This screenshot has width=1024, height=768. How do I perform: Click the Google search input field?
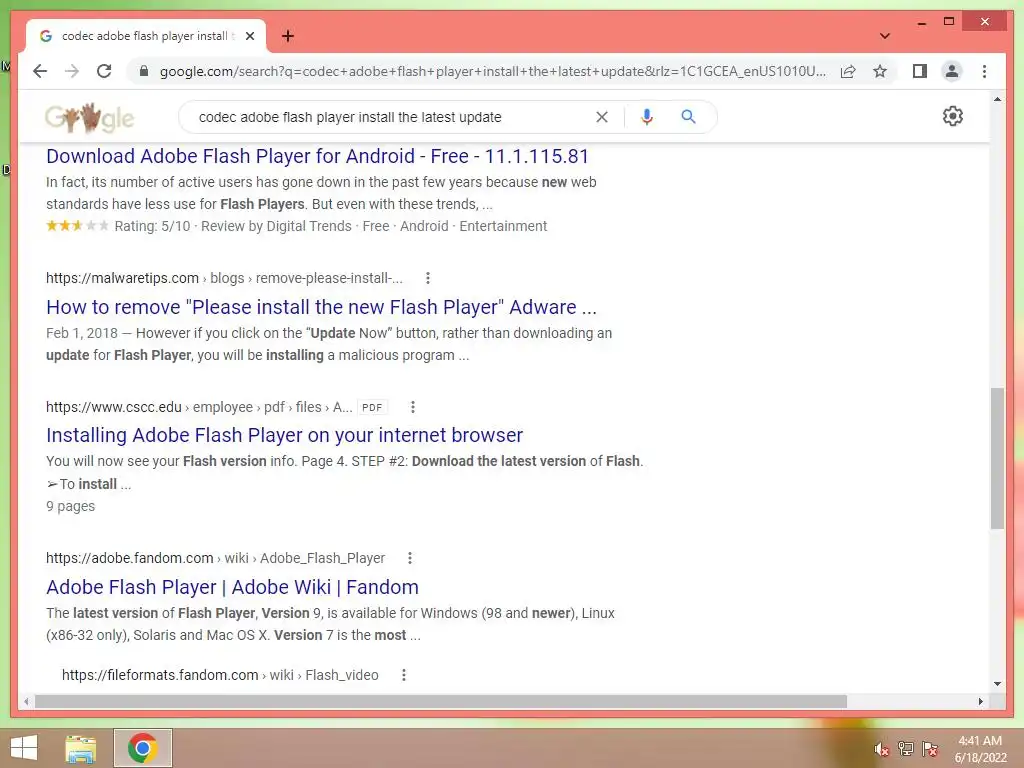[392, 117]
